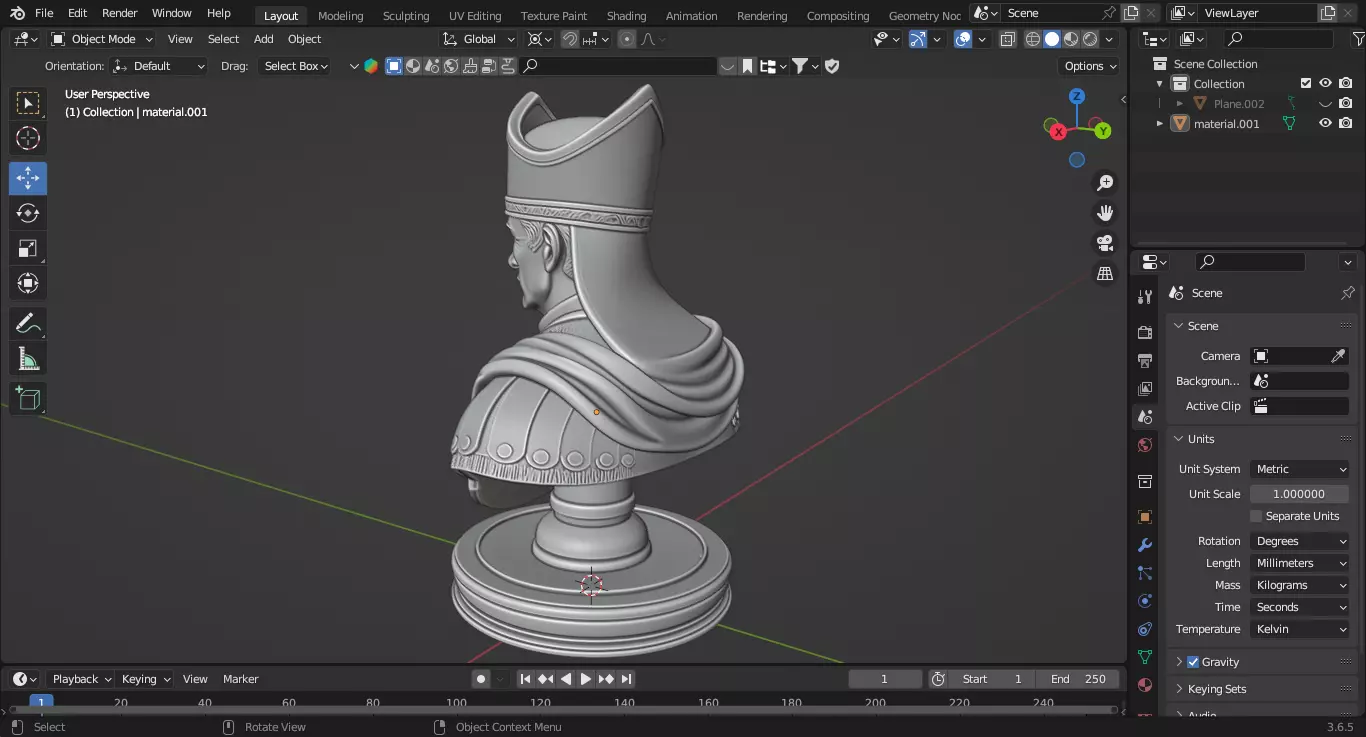Image resolution: width=1366 pixels, height=737 pixels.
Task: Pin the Scene properties context
Action: [x=1347, y=293]
